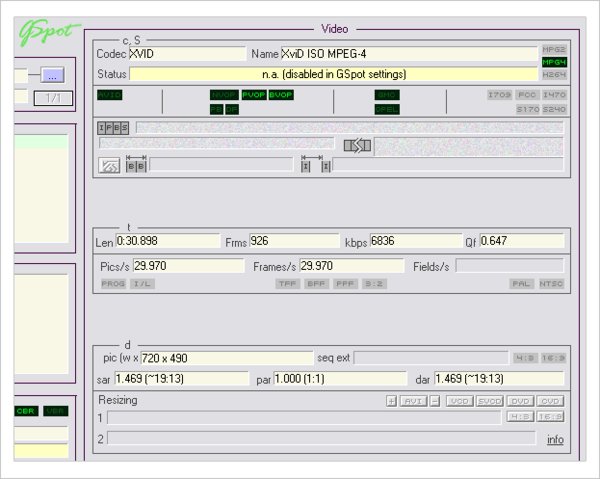The width and height of the screenshot is (600, 479).
Task: Click the H264 codec indicator
Action: (x=554, y=75)
